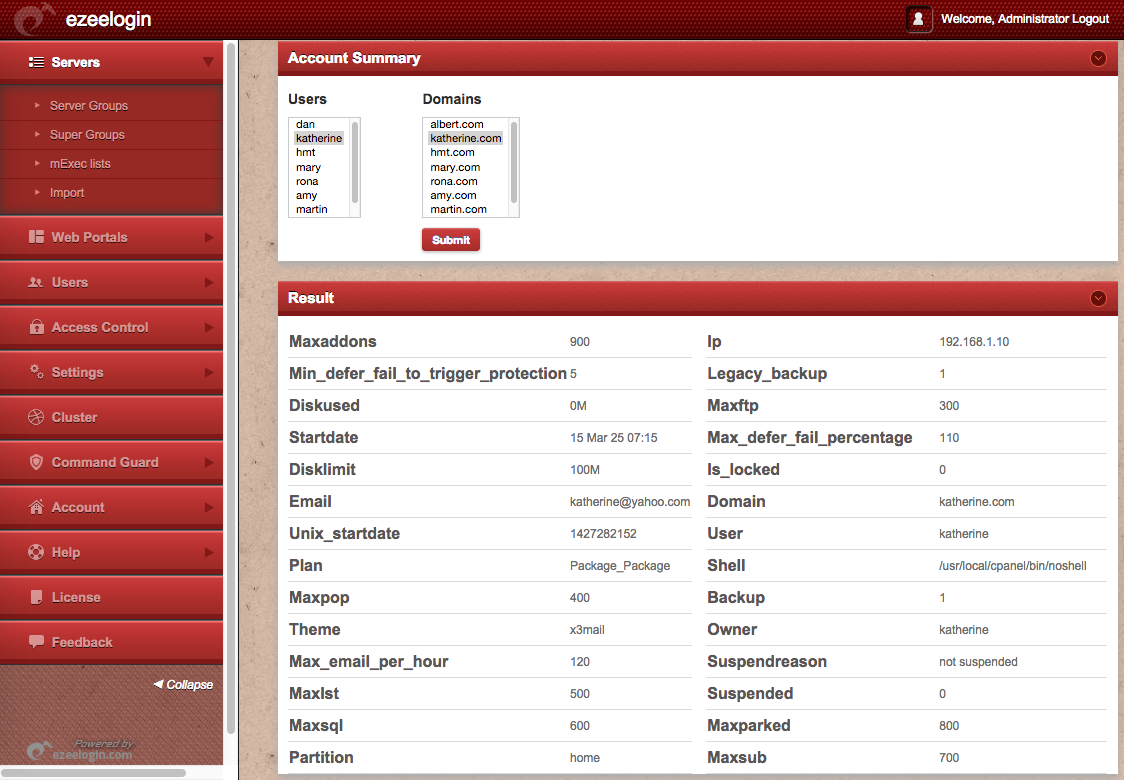1124x780 pixels.
Task: Click the Access Control lock icon
Action: point(37,327)
